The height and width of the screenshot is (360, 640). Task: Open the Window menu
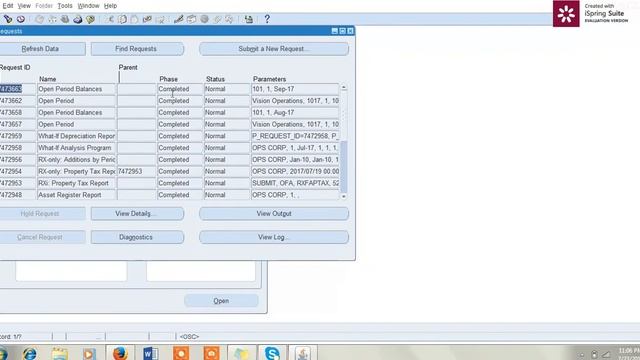coord(89,6)
